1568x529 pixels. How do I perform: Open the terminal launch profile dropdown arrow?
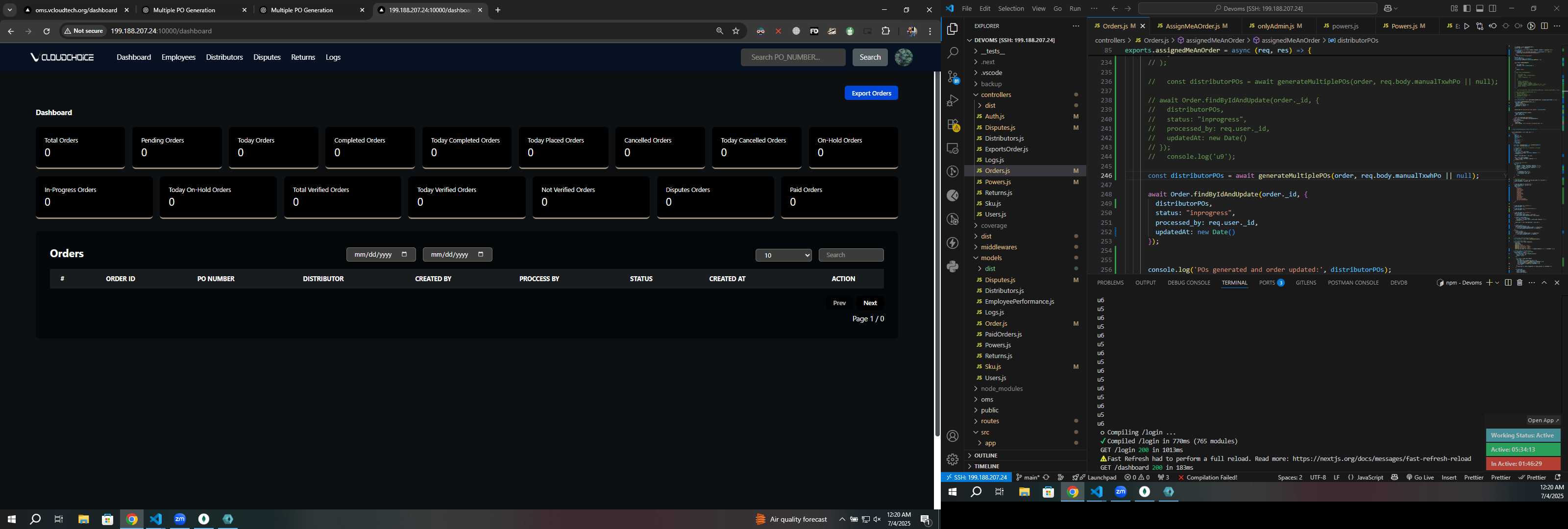coord(1497,283)
